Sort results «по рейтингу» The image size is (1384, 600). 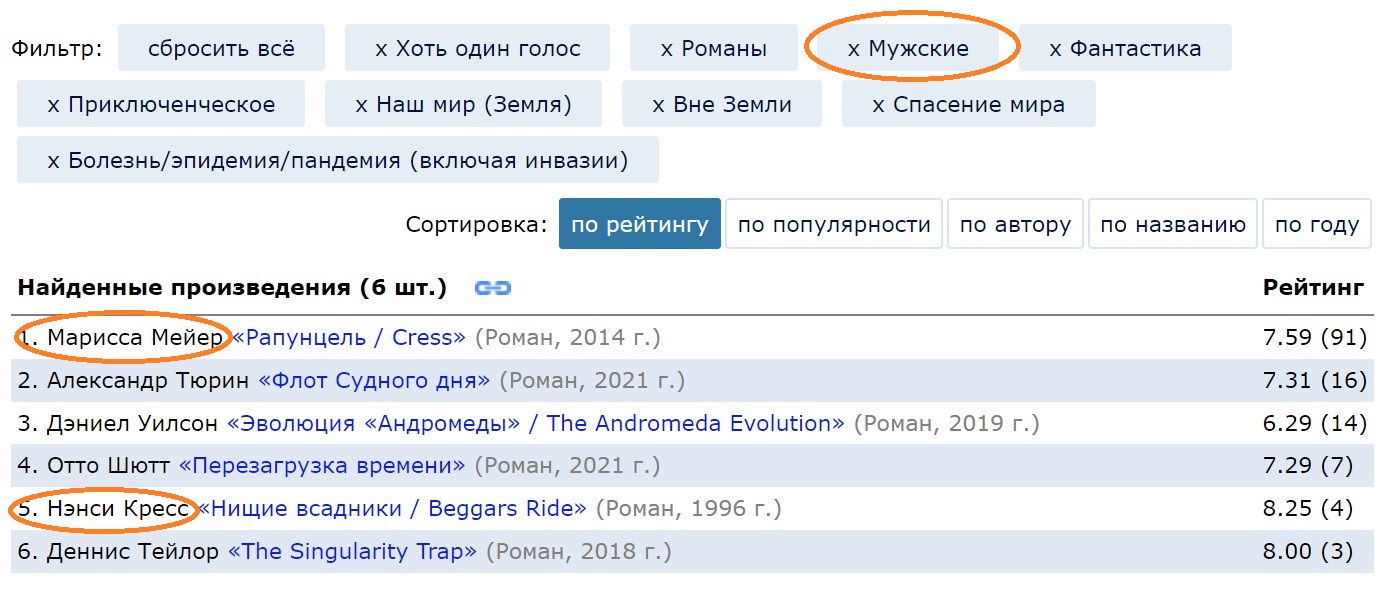[x=640, y=224]
